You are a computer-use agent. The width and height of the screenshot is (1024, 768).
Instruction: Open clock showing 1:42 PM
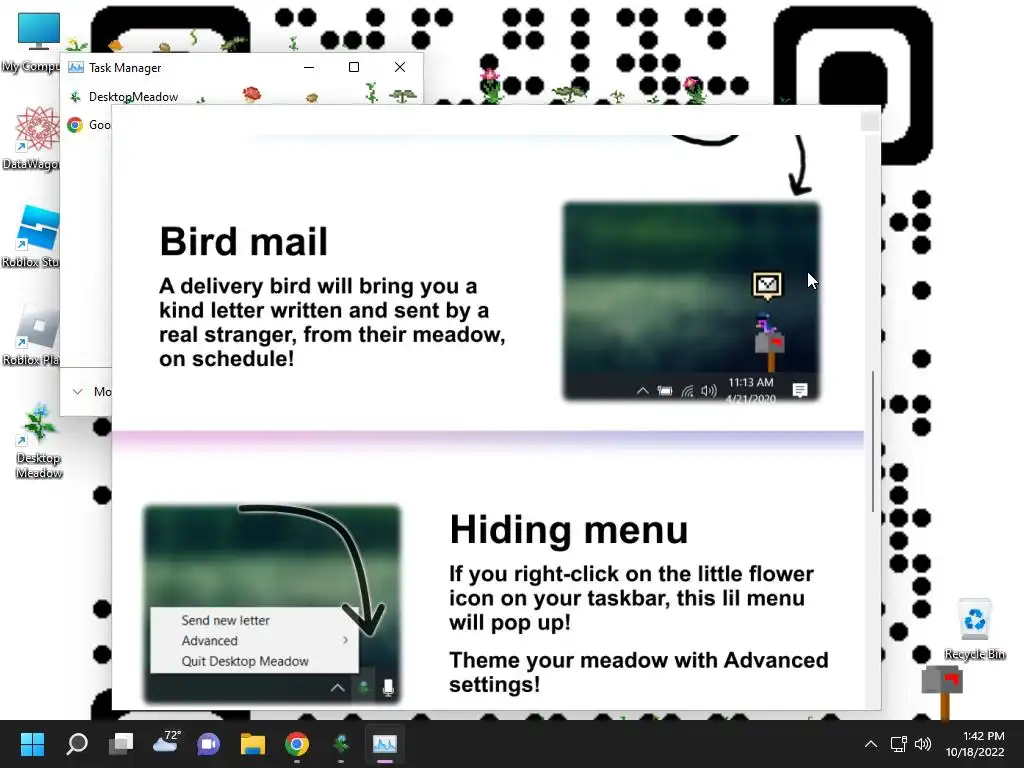tap(975, 744)
